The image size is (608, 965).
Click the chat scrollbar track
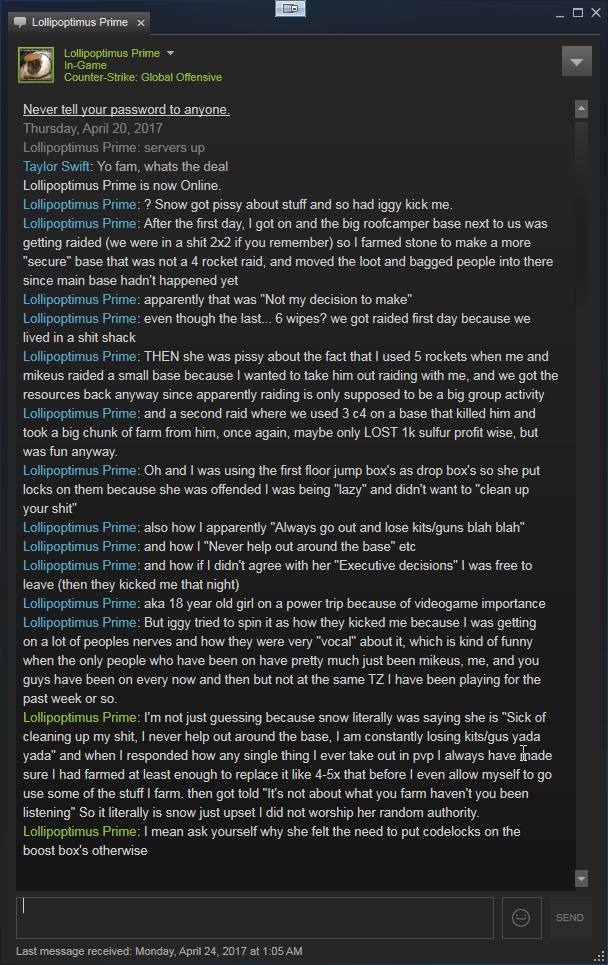point(582,492)
